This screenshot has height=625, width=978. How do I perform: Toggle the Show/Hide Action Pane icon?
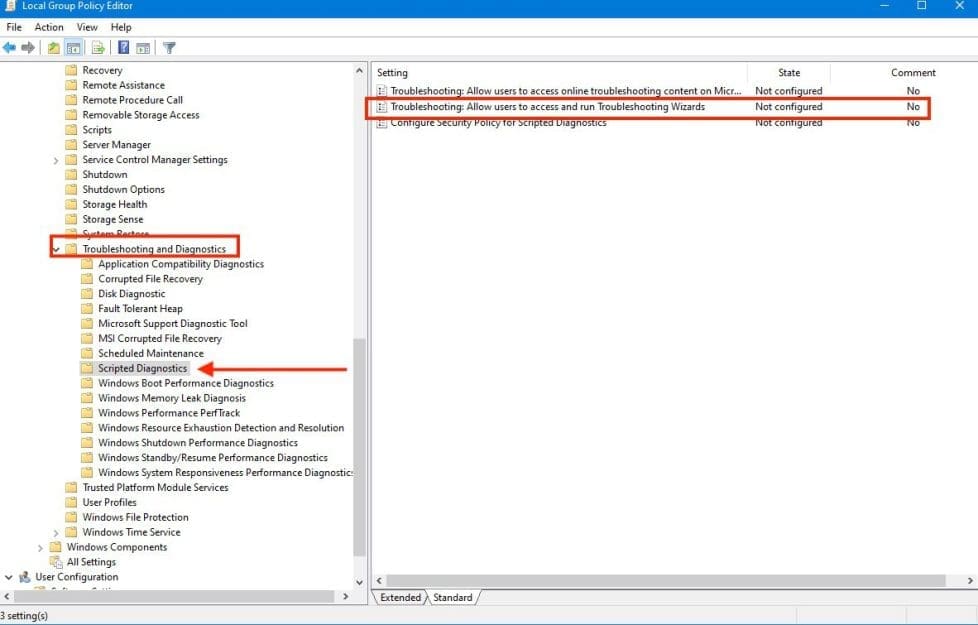coord(143,47)
